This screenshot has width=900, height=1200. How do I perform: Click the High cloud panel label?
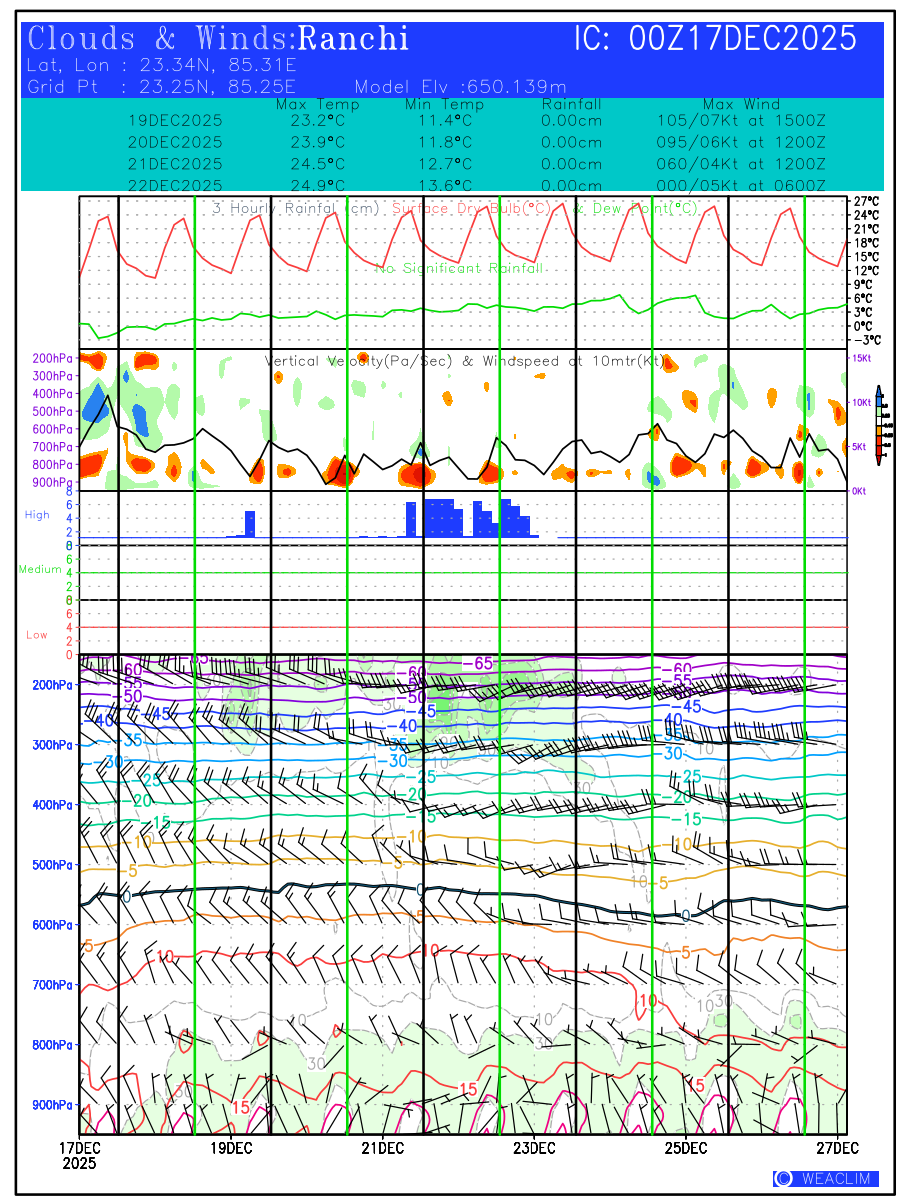(x=37, y=515)
